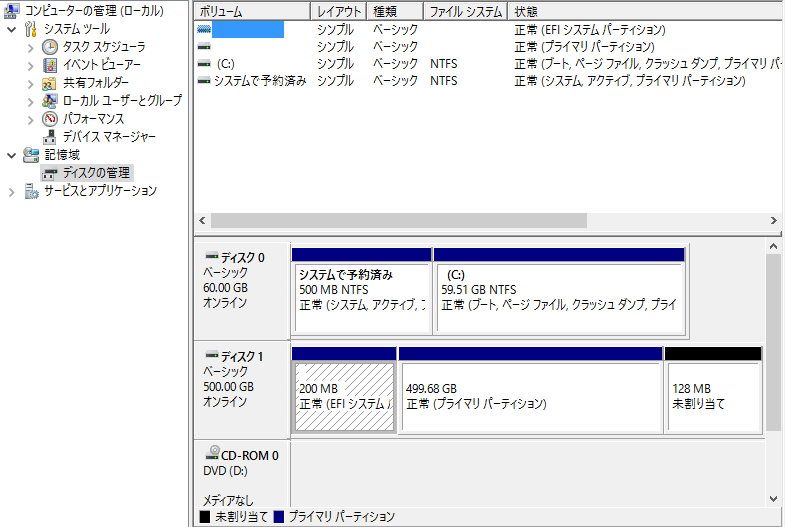Click the CD-ROM 0 drive icon
This screenshot has width=785, height=527.
[212, 455]
